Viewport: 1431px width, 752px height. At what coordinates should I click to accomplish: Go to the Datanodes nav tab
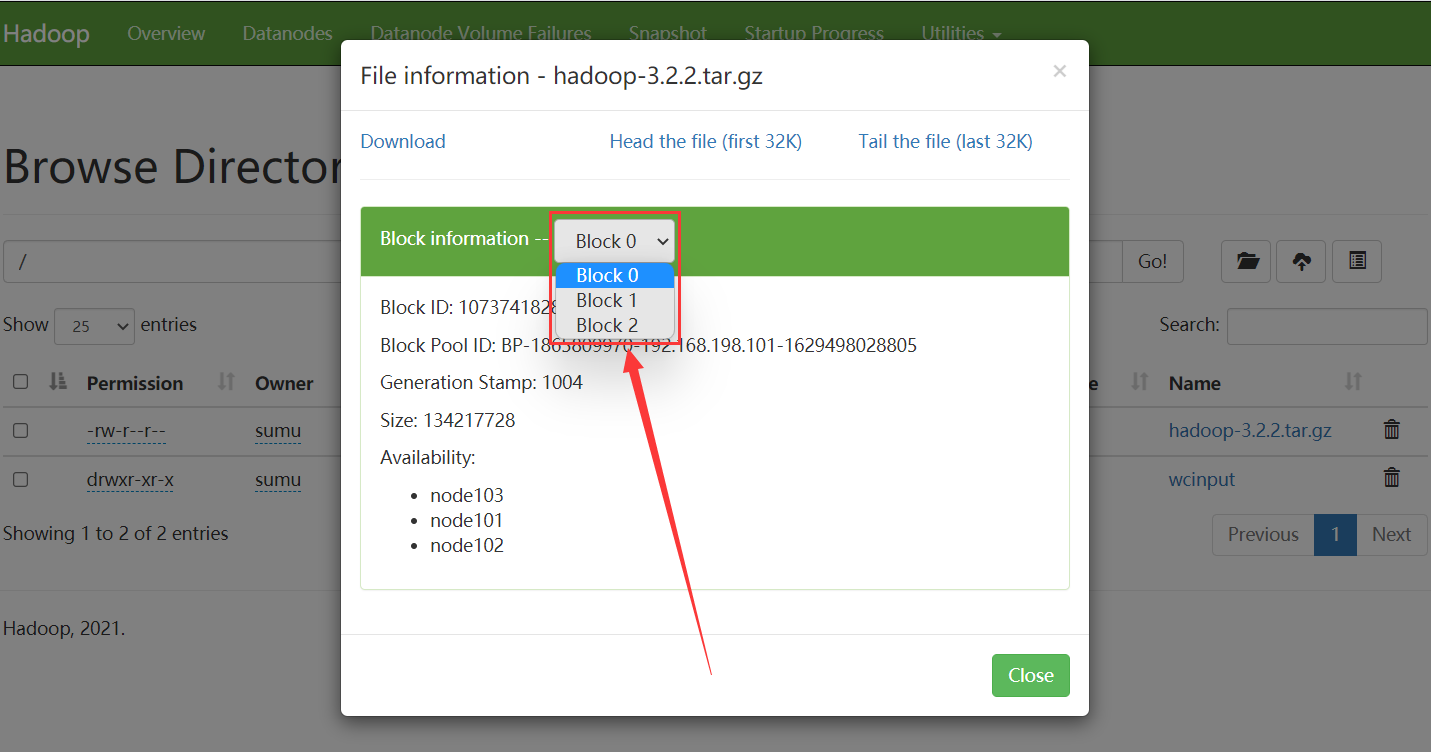click(287, 33)
